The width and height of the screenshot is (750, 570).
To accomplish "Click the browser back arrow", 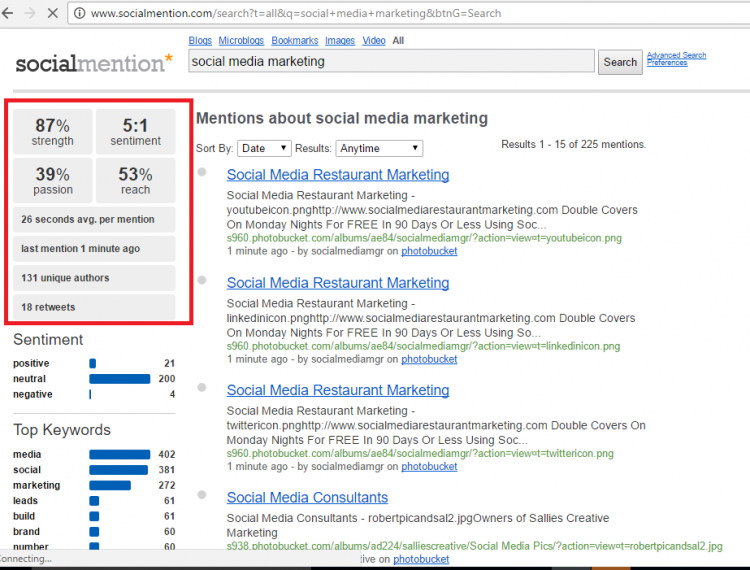I will 7,13.
